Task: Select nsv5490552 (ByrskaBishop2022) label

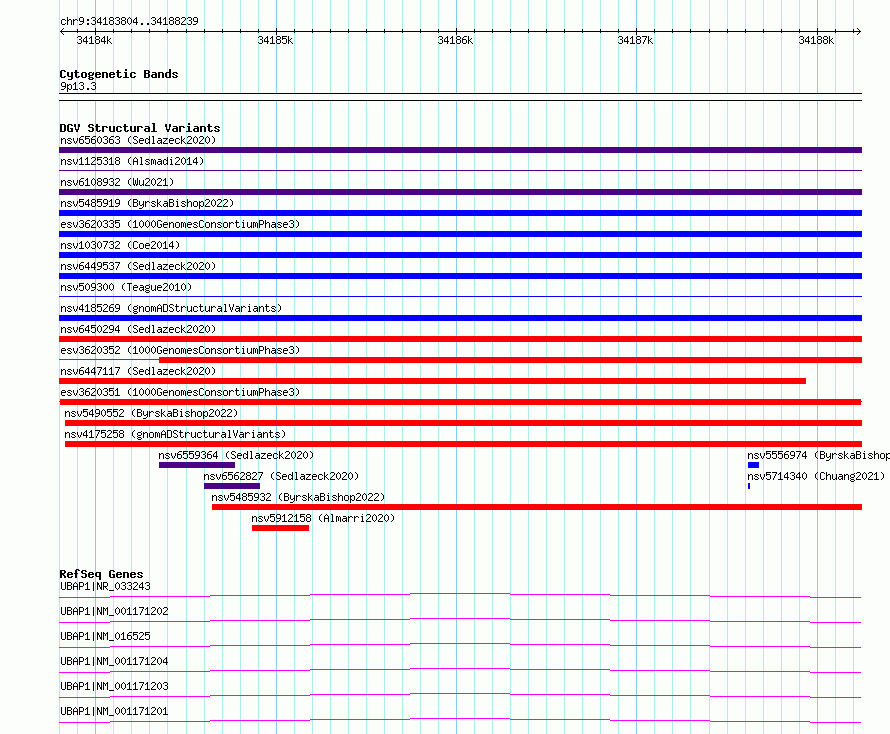Action: click(151, 413)
